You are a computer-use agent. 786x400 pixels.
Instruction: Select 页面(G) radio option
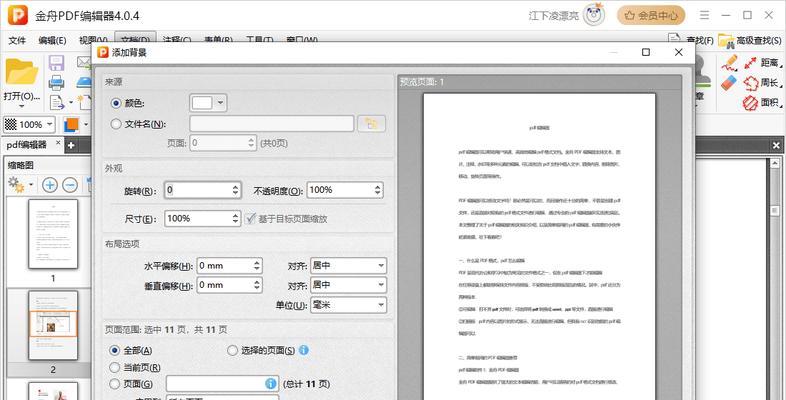pyautogui.click(x=115, y=384)
